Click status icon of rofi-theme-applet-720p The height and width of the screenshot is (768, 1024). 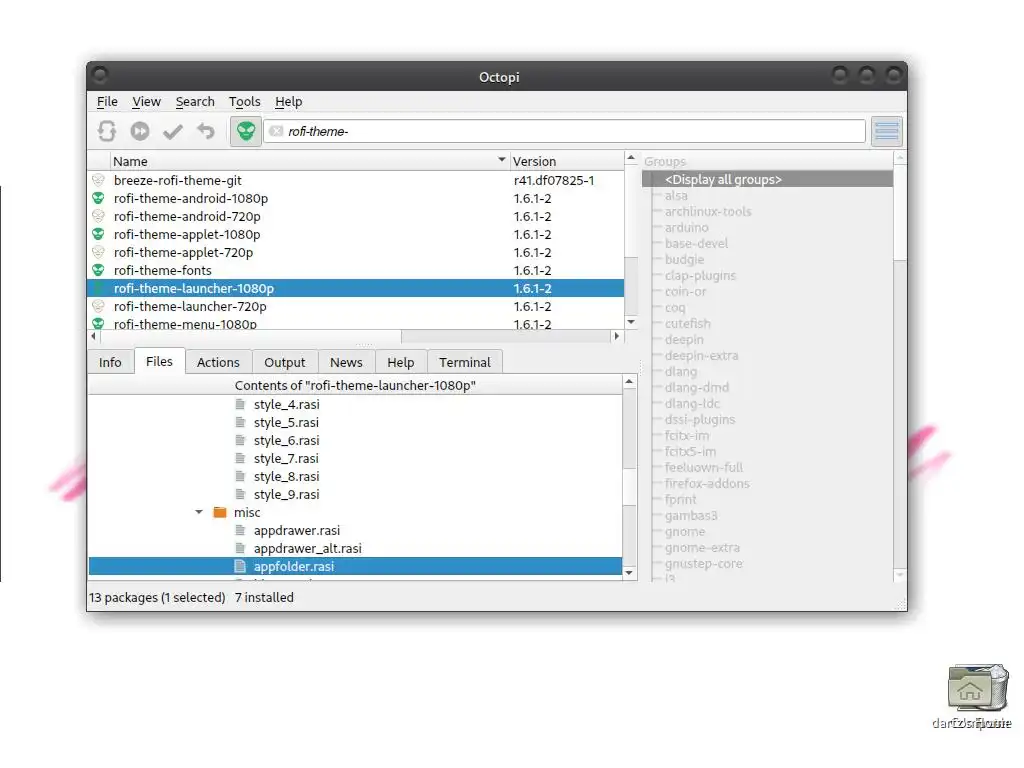point(98,252)
